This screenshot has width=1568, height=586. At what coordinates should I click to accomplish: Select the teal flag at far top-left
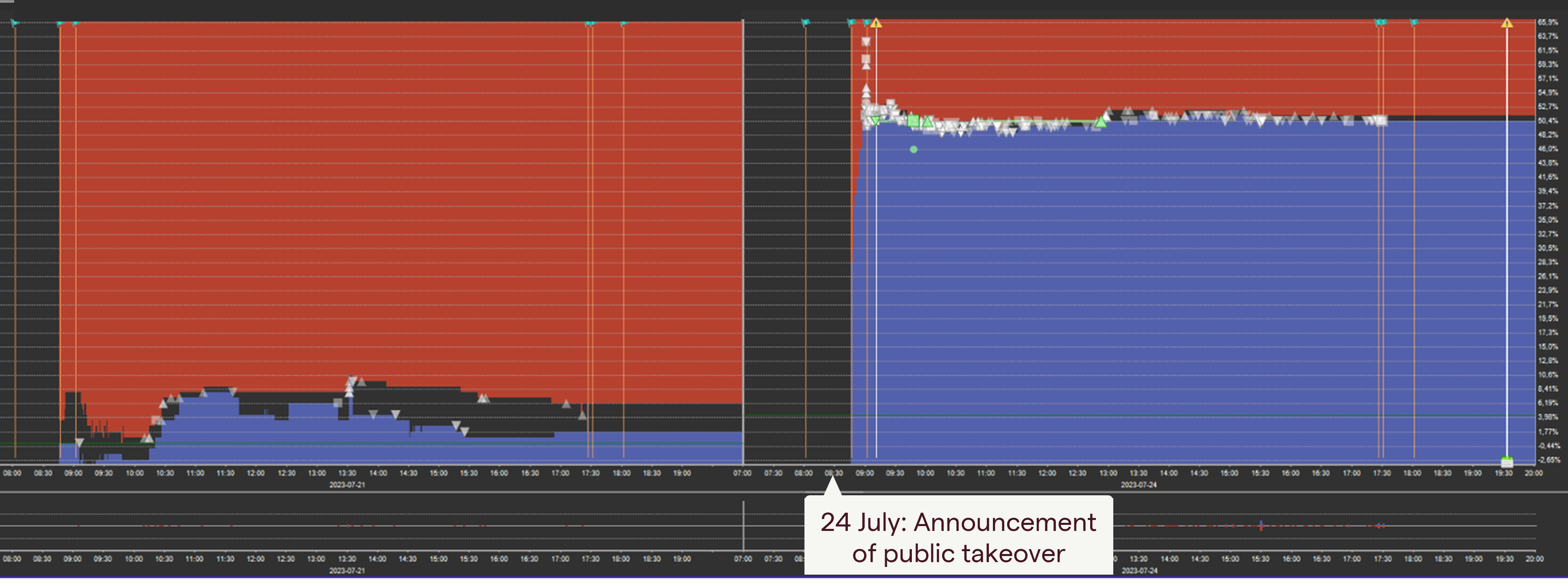15,23
